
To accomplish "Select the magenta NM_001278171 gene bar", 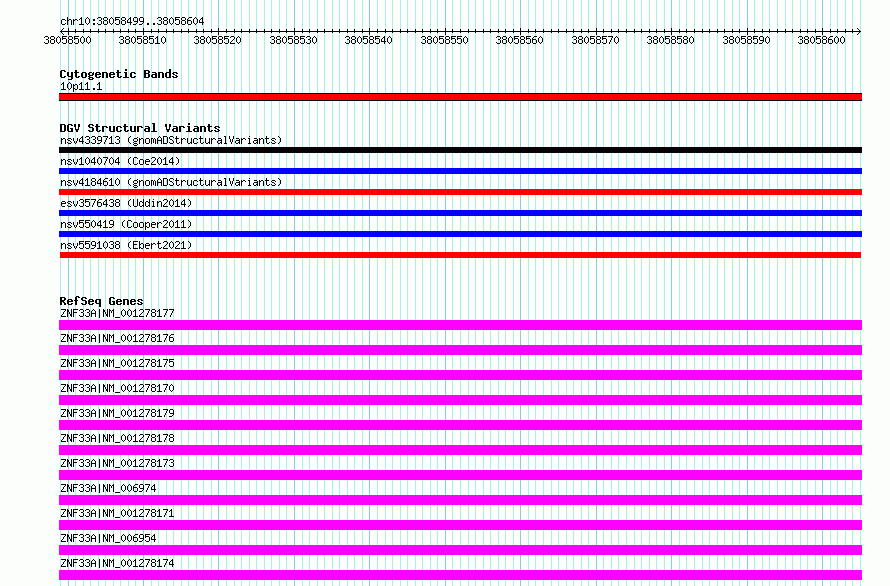I will 460,525.
